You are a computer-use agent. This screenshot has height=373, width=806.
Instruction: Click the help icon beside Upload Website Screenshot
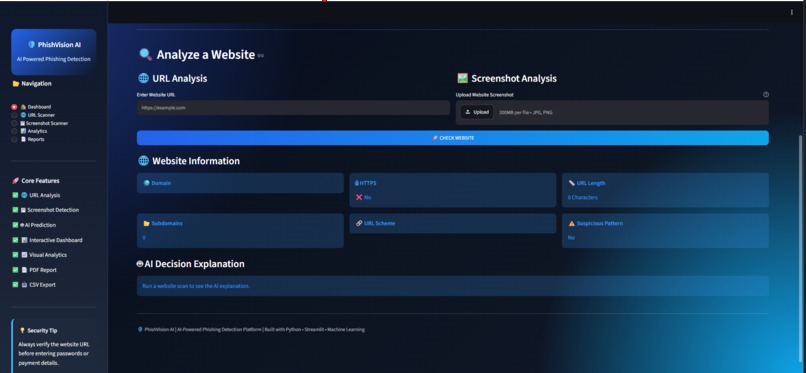coord(765,95)
